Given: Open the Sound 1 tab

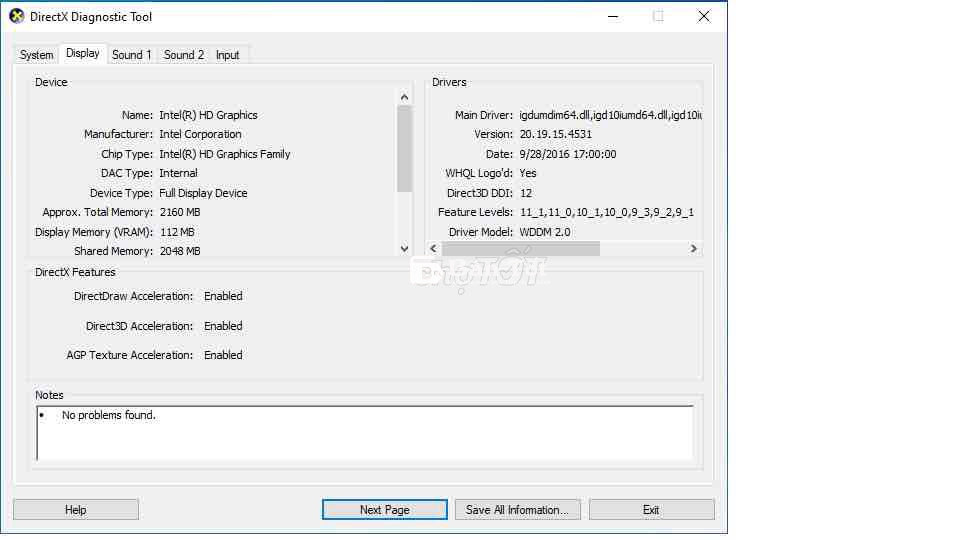Looking at the screenshot, I should pyautogui.click(x=131, y=55).
